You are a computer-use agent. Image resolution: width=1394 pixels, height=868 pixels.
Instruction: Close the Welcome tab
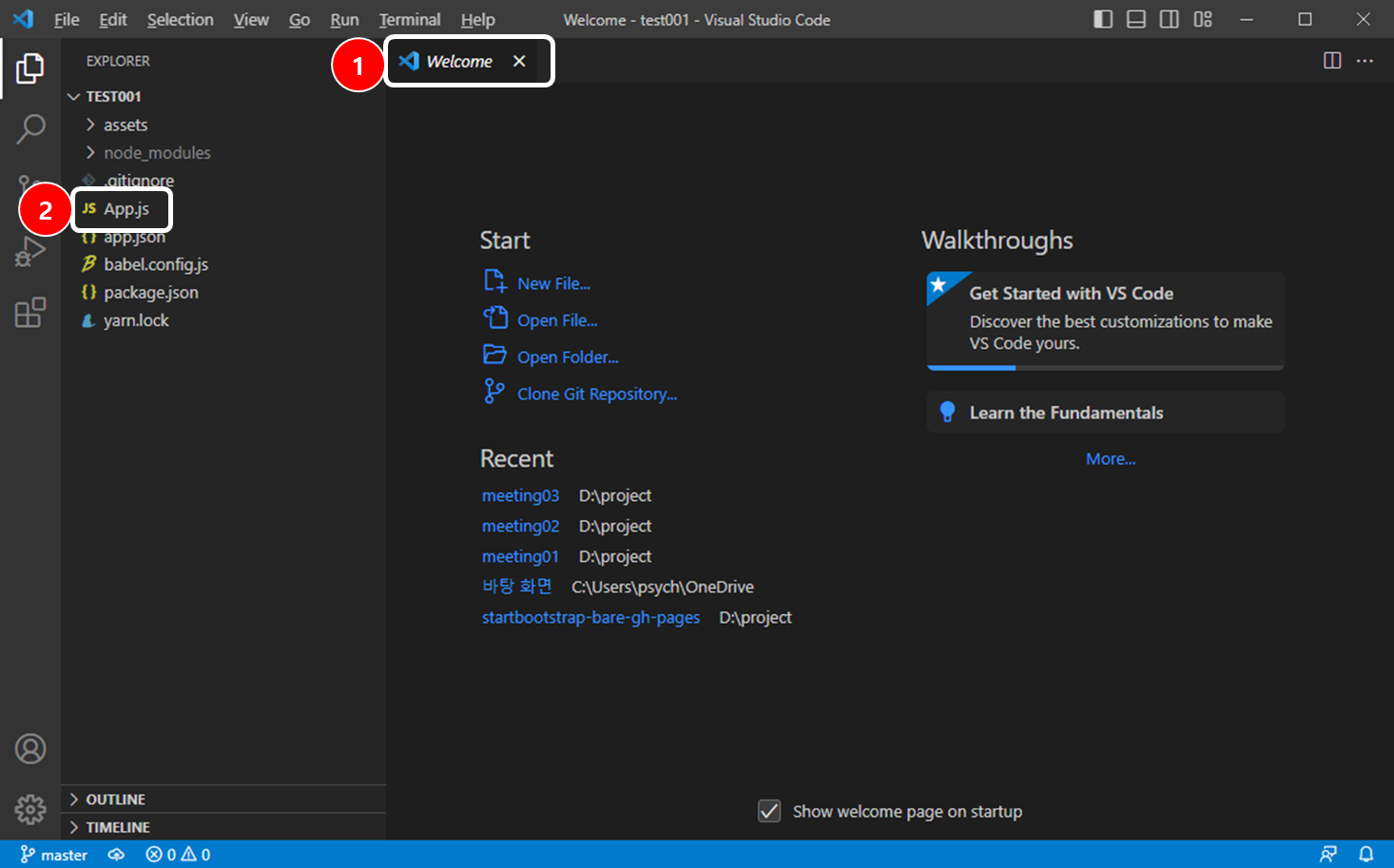519,61
